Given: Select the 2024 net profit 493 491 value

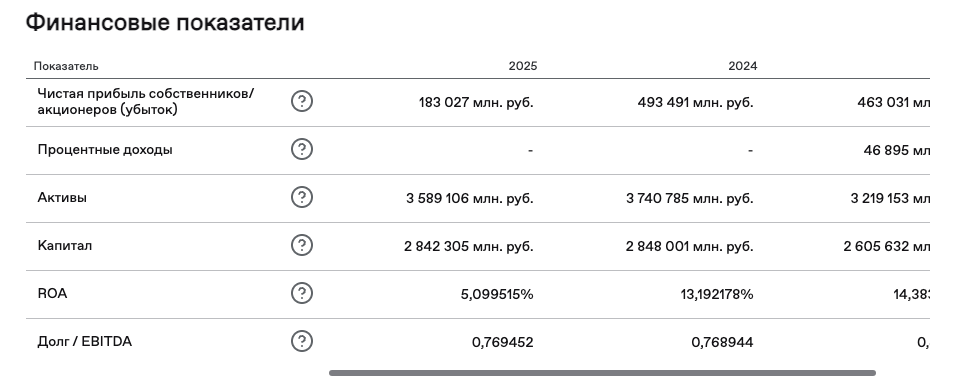Looking at the screenshot, I should [696, 102].
